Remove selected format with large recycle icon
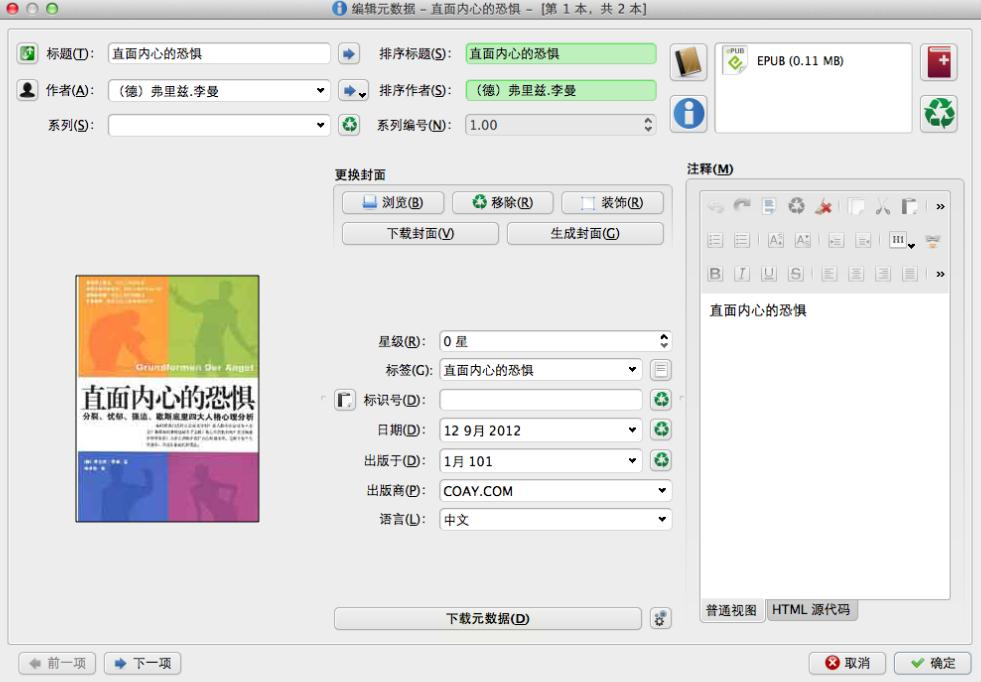Screen dimensions: 981x682 [938, 113]
